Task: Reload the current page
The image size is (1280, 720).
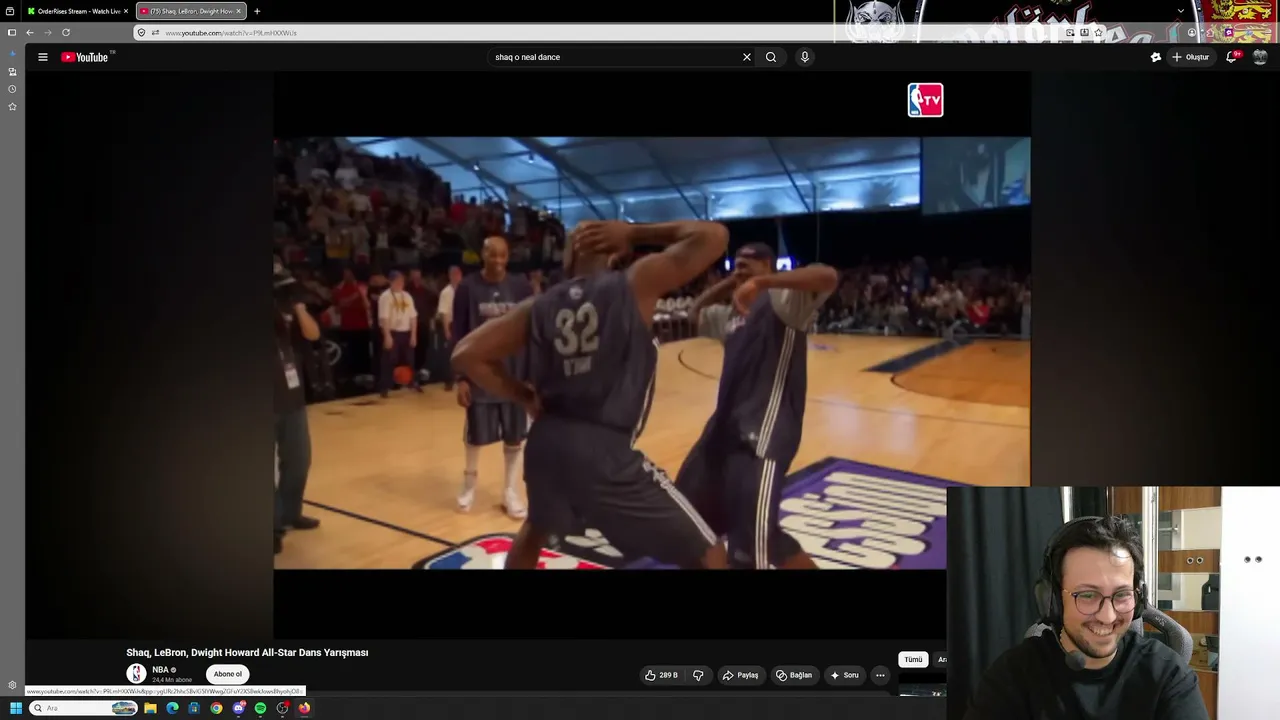Action: (66, 32)
